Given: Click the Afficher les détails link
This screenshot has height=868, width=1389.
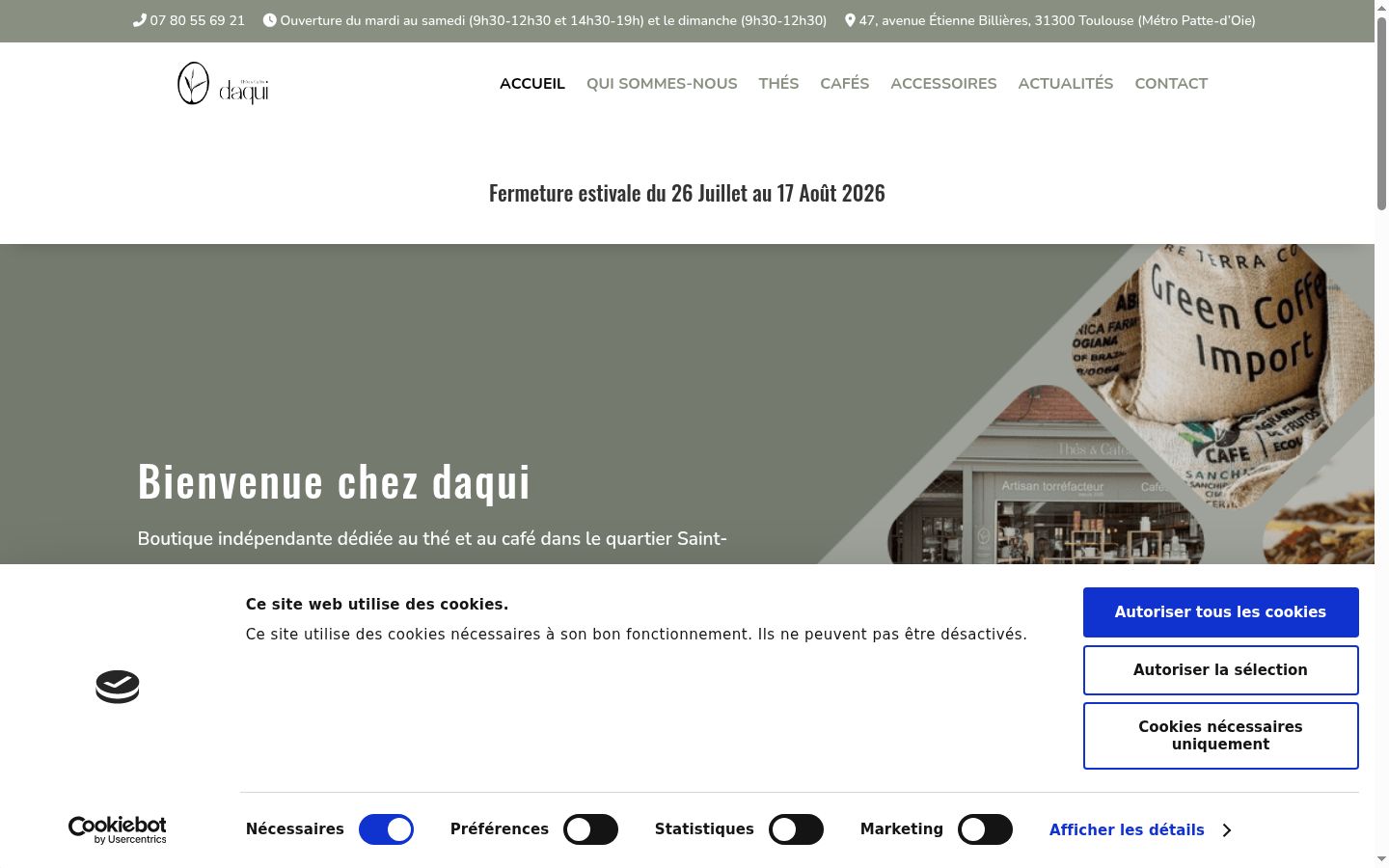Looking at the screenshot, I should point(1127,830).
